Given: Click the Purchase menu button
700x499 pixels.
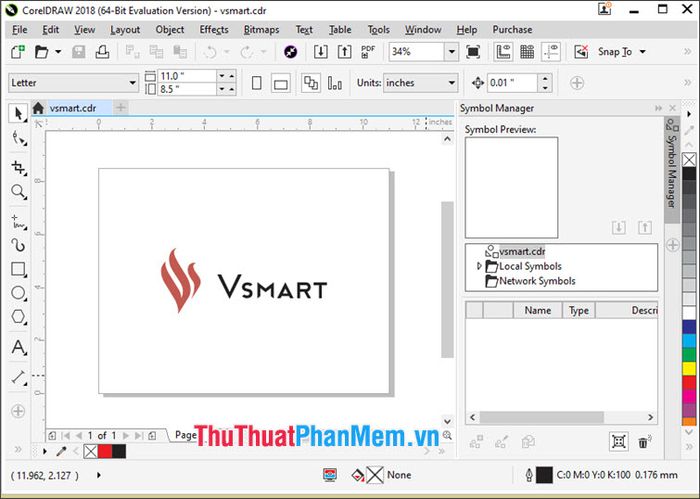Looking at the screenshot, I should pos(512,29).
